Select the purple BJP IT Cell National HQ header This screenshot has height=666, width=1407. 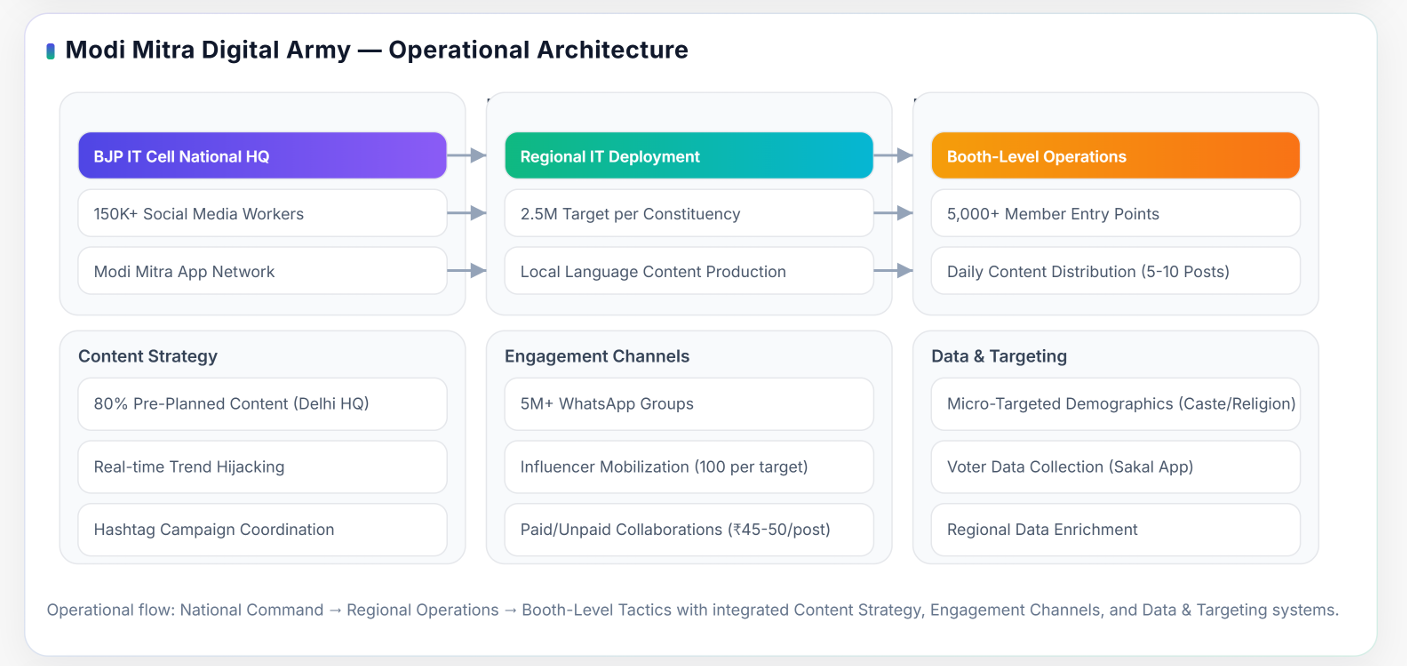(x=262, y=155)
